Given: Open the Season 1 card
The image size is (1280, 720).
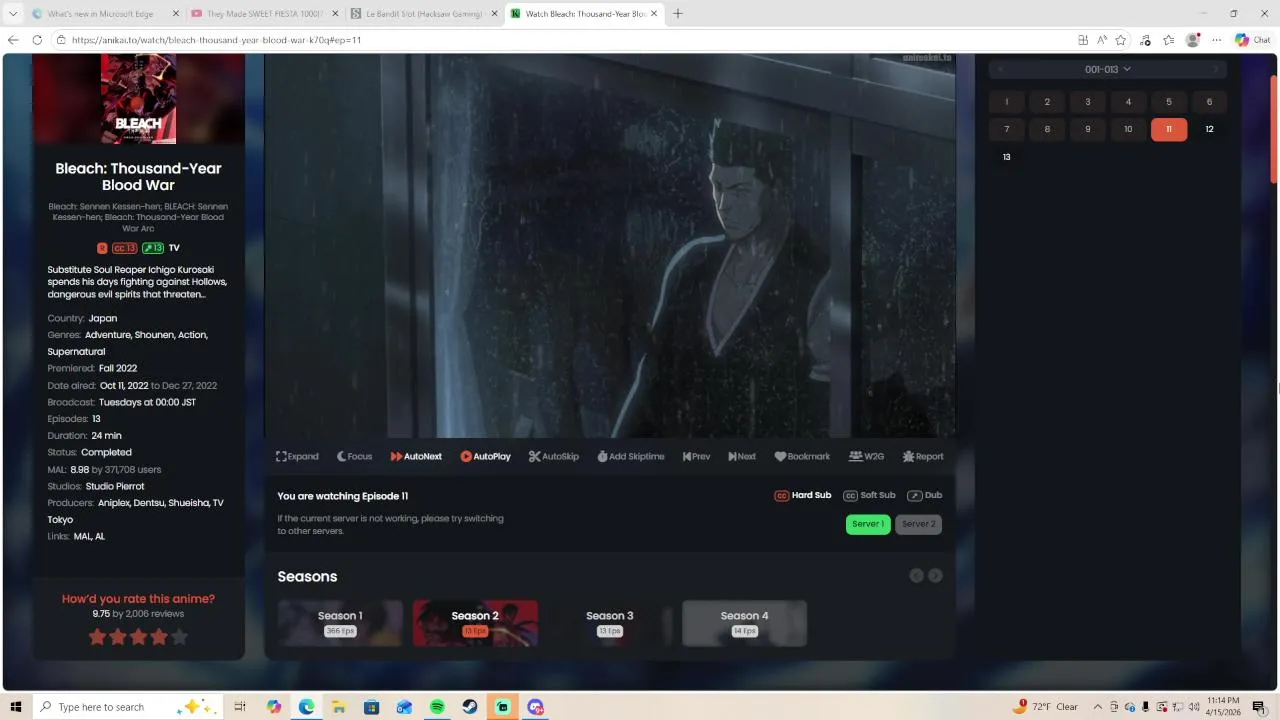Looking at the screenshot, I should click(340, 623).
